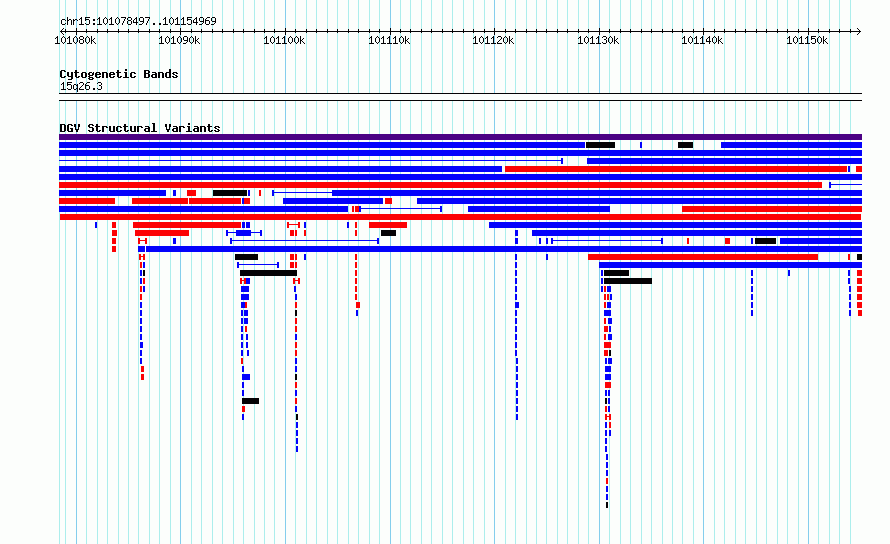Viewport: 890px width, 544px height.
Task: Click the chr15:101078497..101154969 coordinate label
Action: [x=138, y=22]
